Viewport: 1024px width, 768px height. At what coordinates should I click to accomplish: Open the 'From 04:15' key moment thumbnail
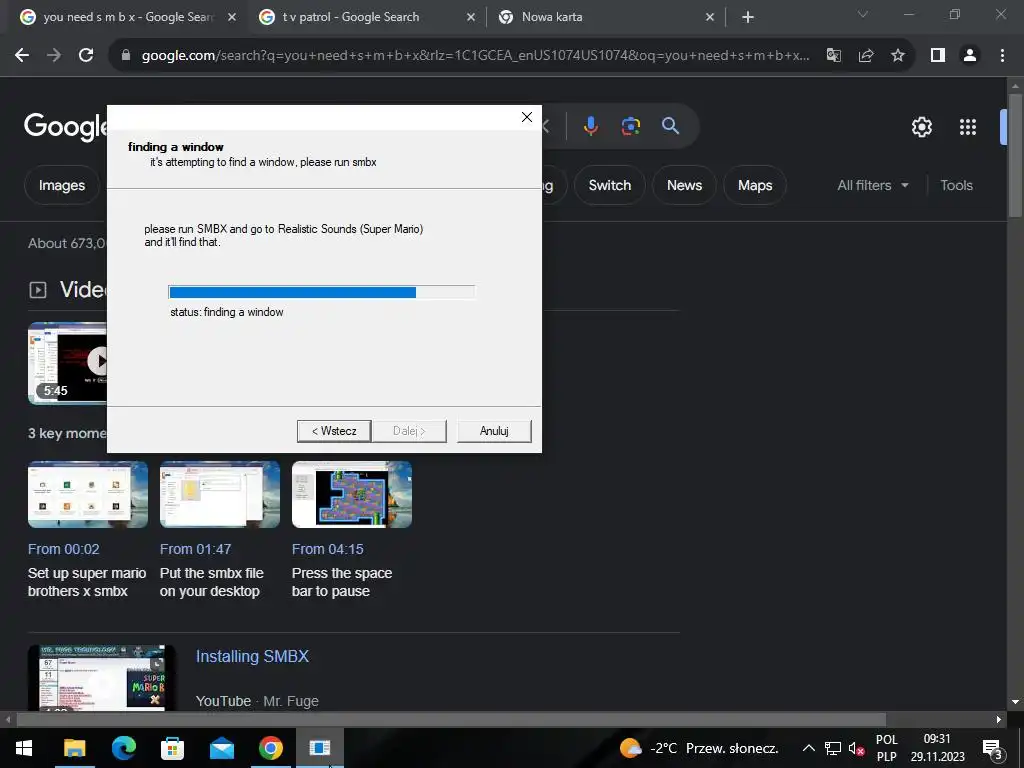(x=352, y=494)
